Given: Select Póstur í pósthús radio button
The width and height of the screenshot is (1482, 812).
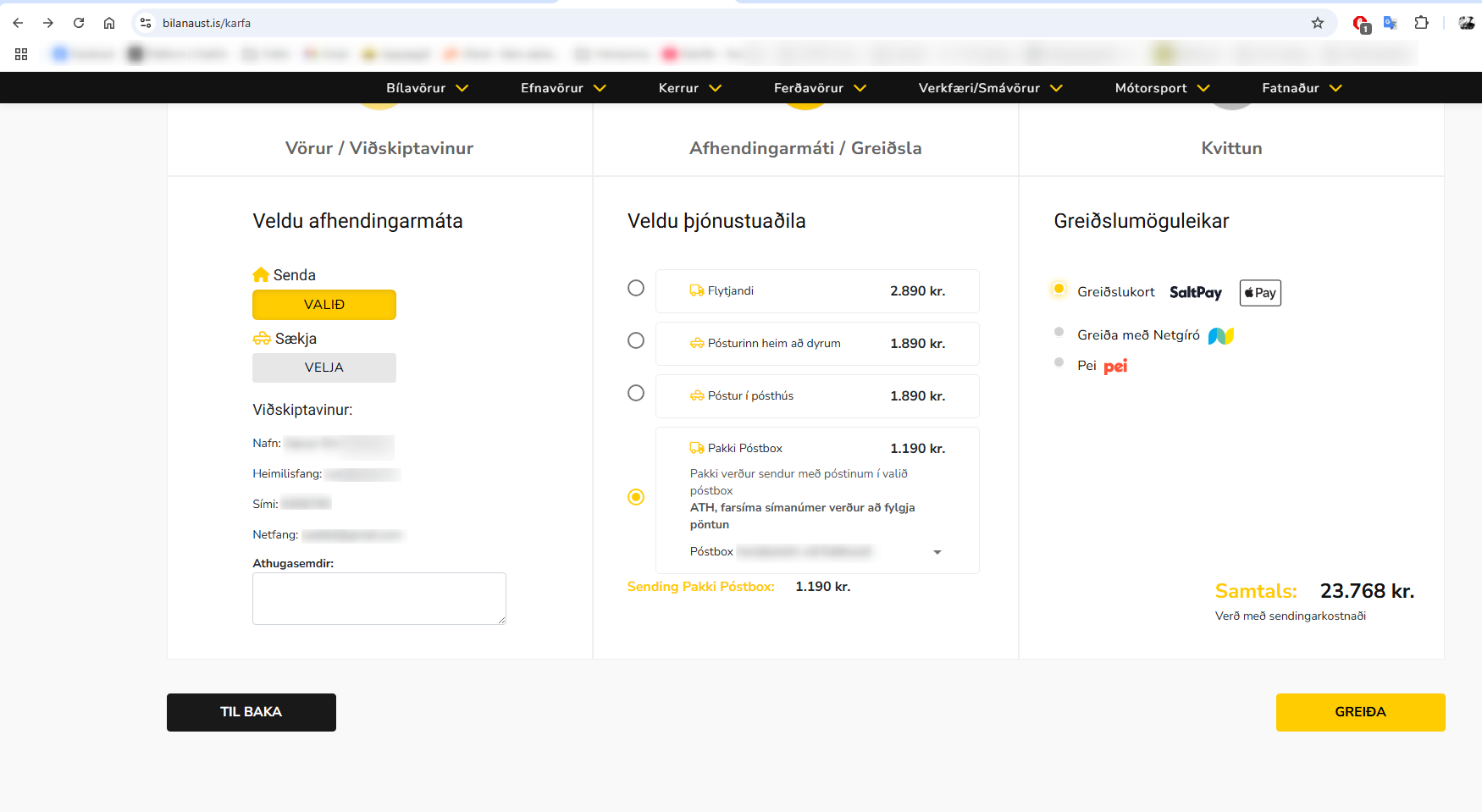Looking at the screenshot, I should 636,394.
